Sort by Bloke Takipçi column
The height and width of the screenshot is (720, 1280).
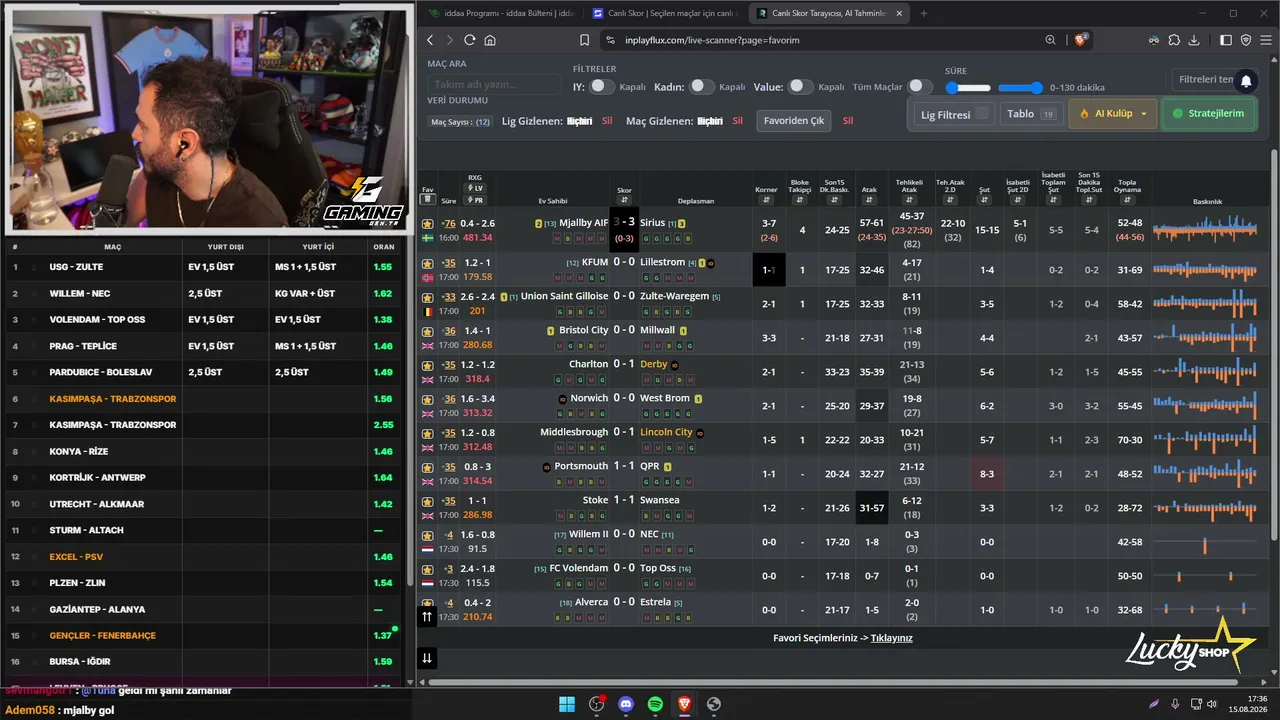800,200
